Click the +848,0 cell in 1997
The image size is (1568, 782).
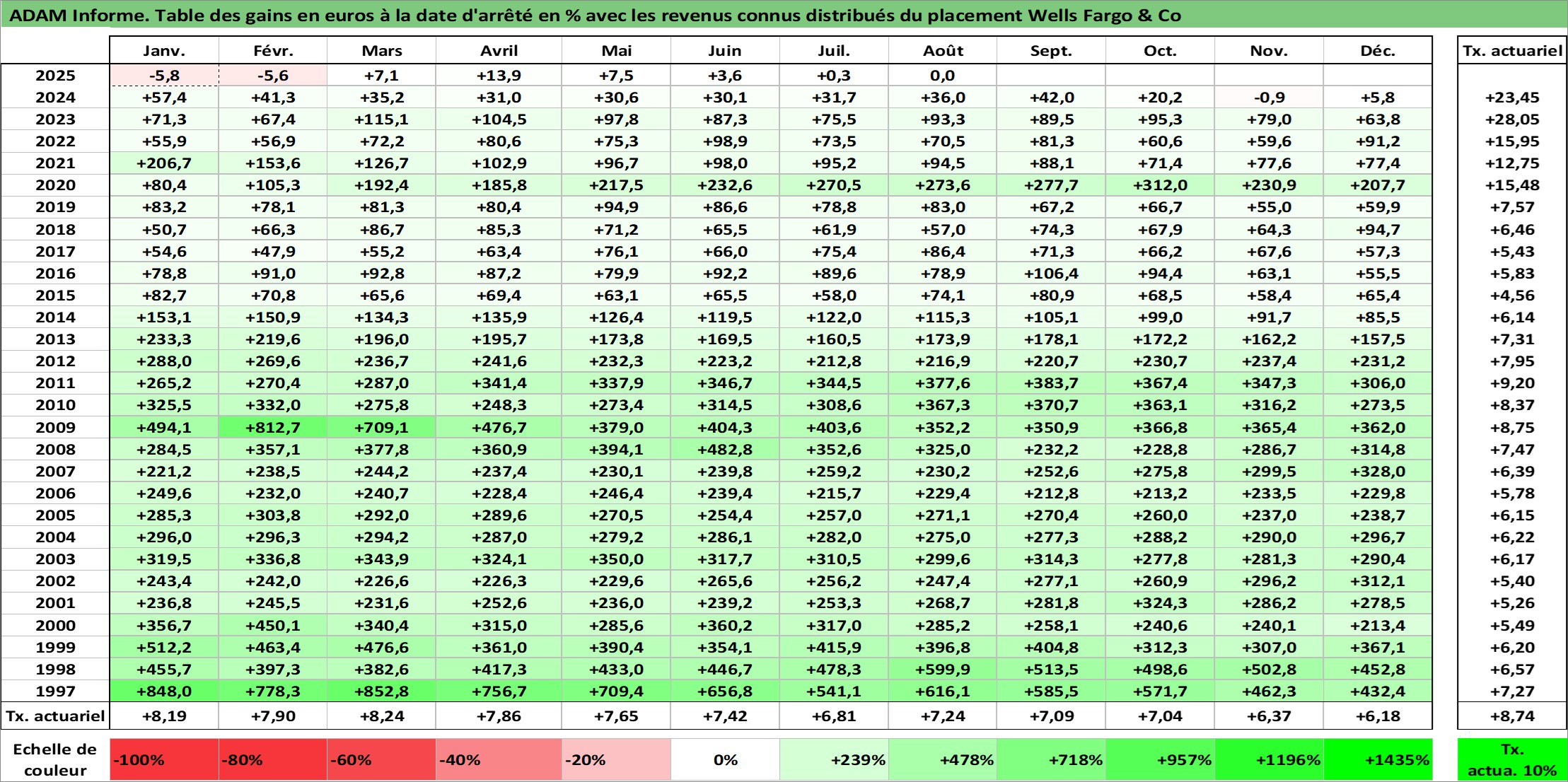point(164,691)
